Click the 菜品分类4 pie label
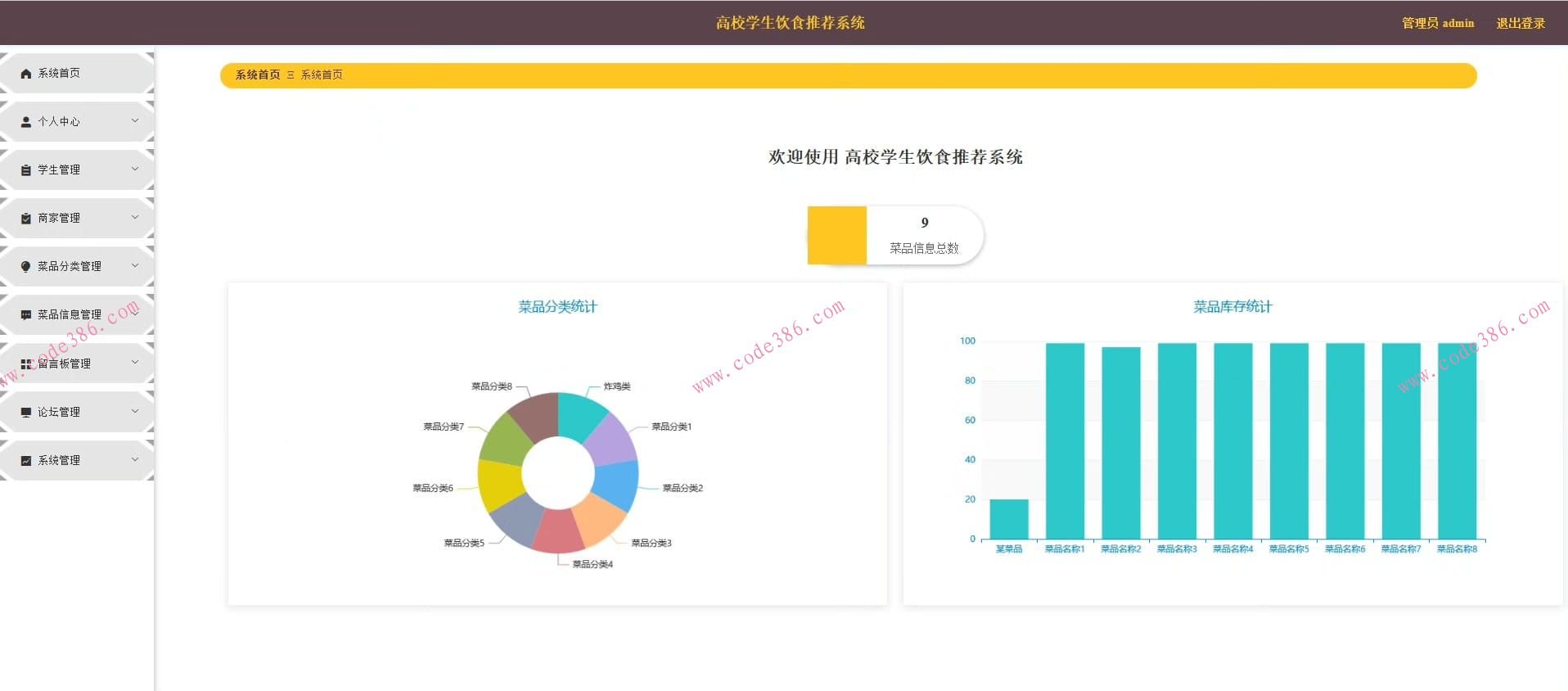 click(593, 564)
